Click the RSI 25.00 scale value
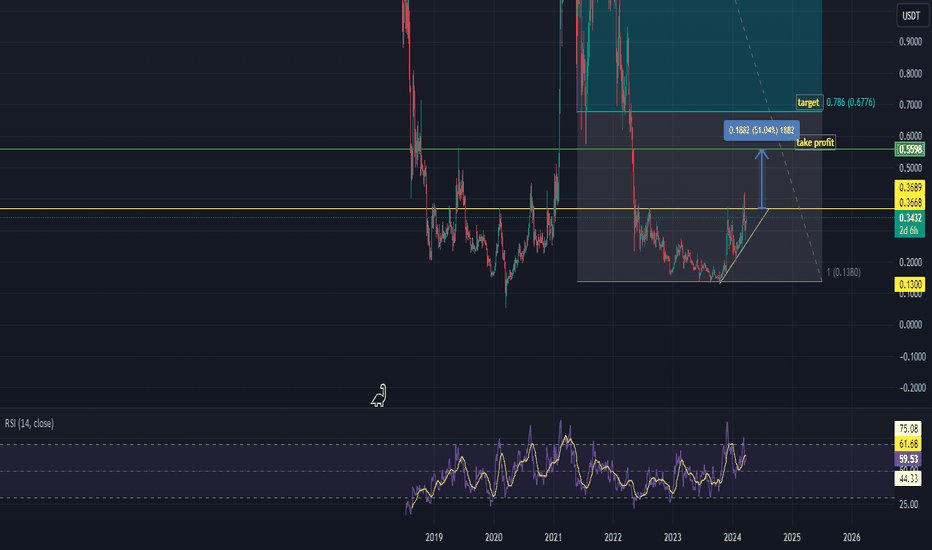 (908, 504)
